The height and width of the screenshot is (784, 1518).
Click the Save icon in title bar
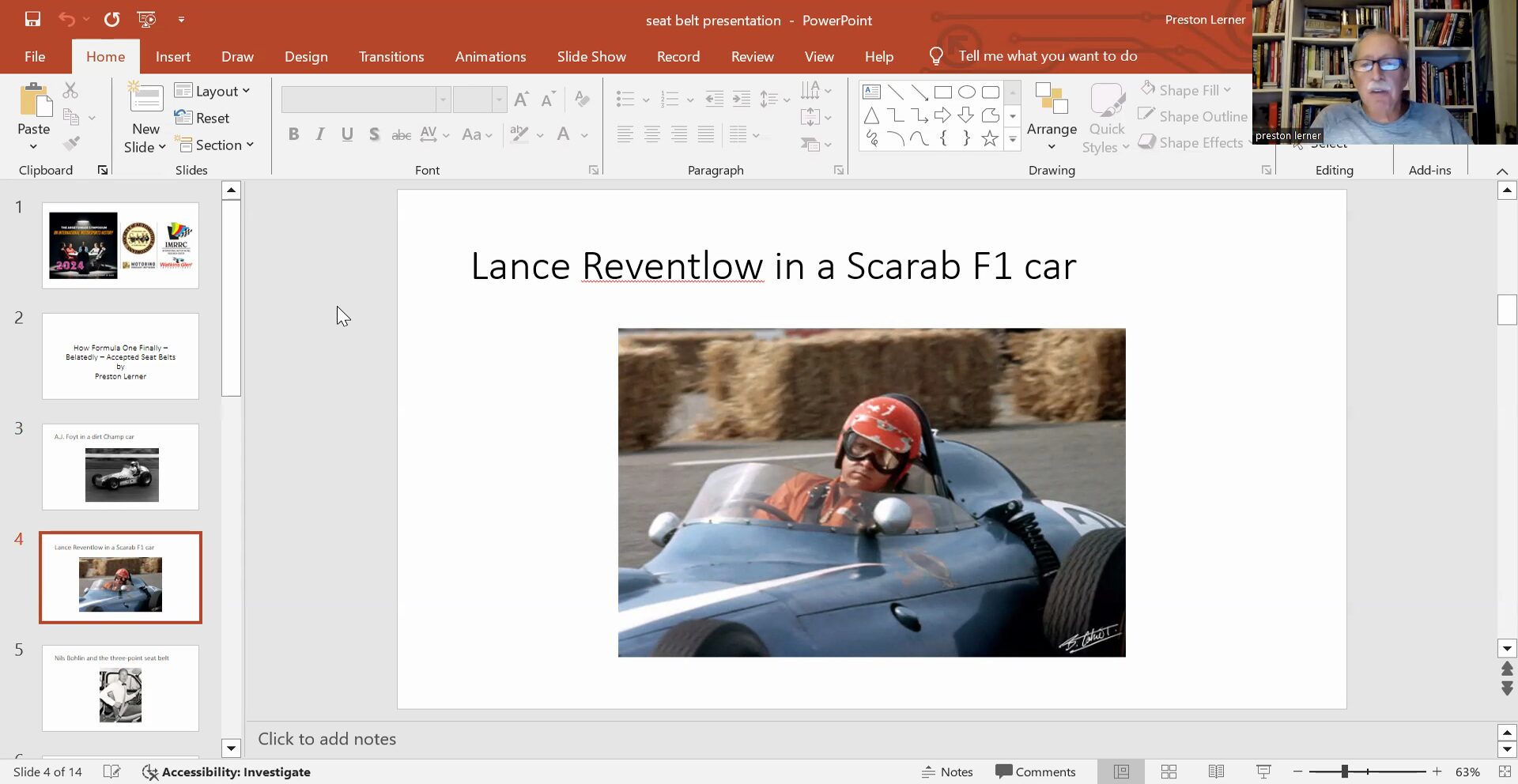32,19
